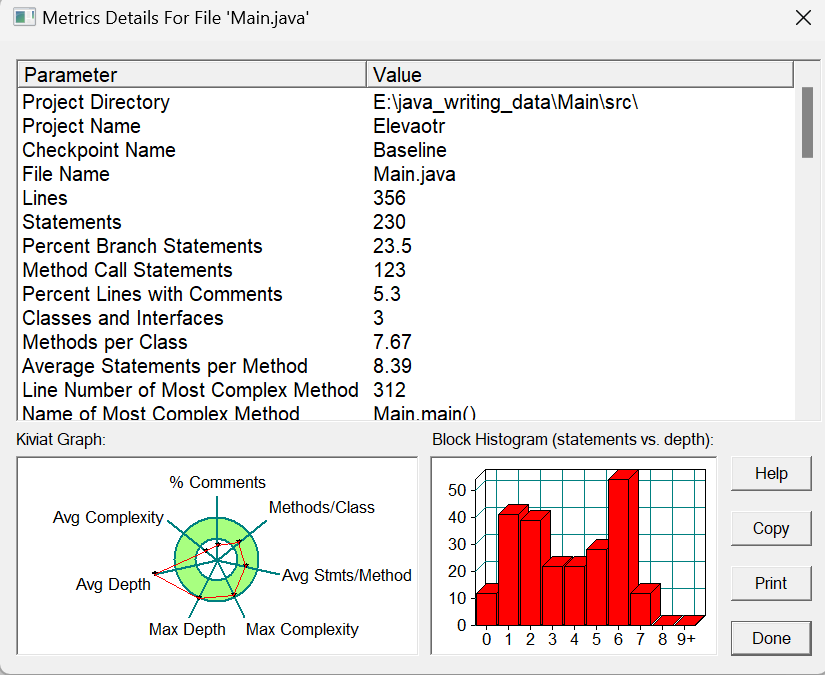Image resolution: width=825 pixels, height=675 pixels.
Task: Click the Methods/Class axis label
Action: 321,507
